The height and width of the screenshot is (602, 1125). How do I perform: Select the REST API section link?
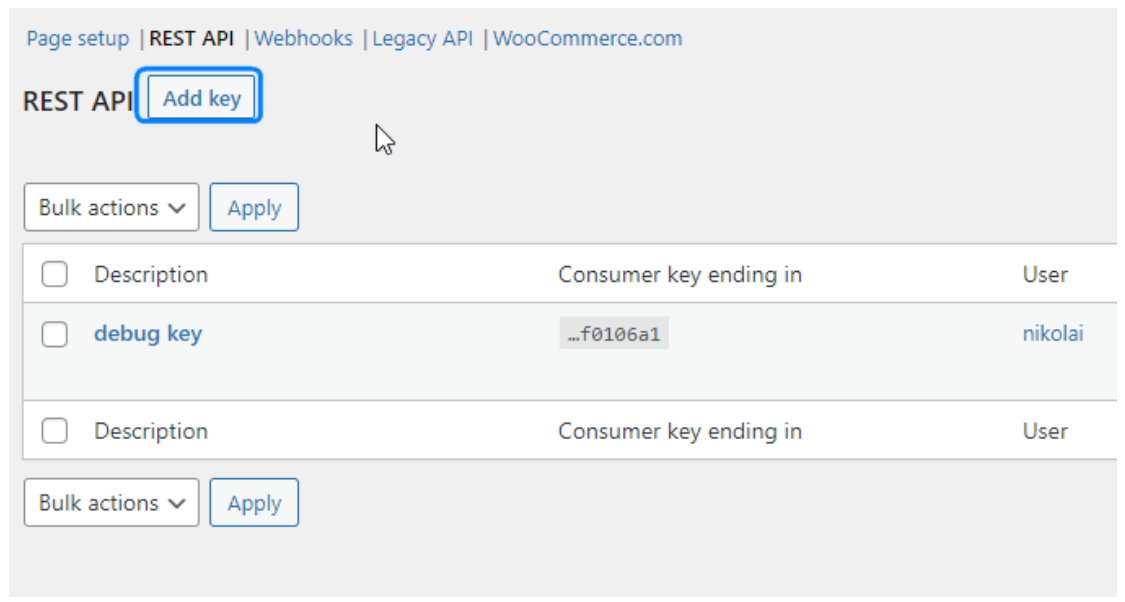[191, 39]
